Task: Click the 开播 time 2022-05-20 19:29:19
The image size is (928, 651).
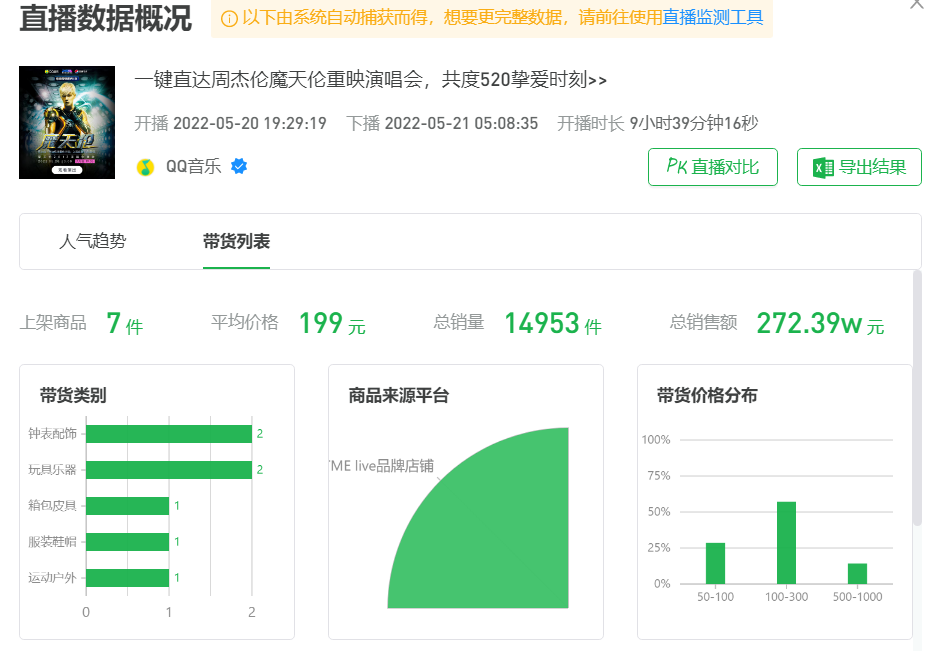Action: 250,123
